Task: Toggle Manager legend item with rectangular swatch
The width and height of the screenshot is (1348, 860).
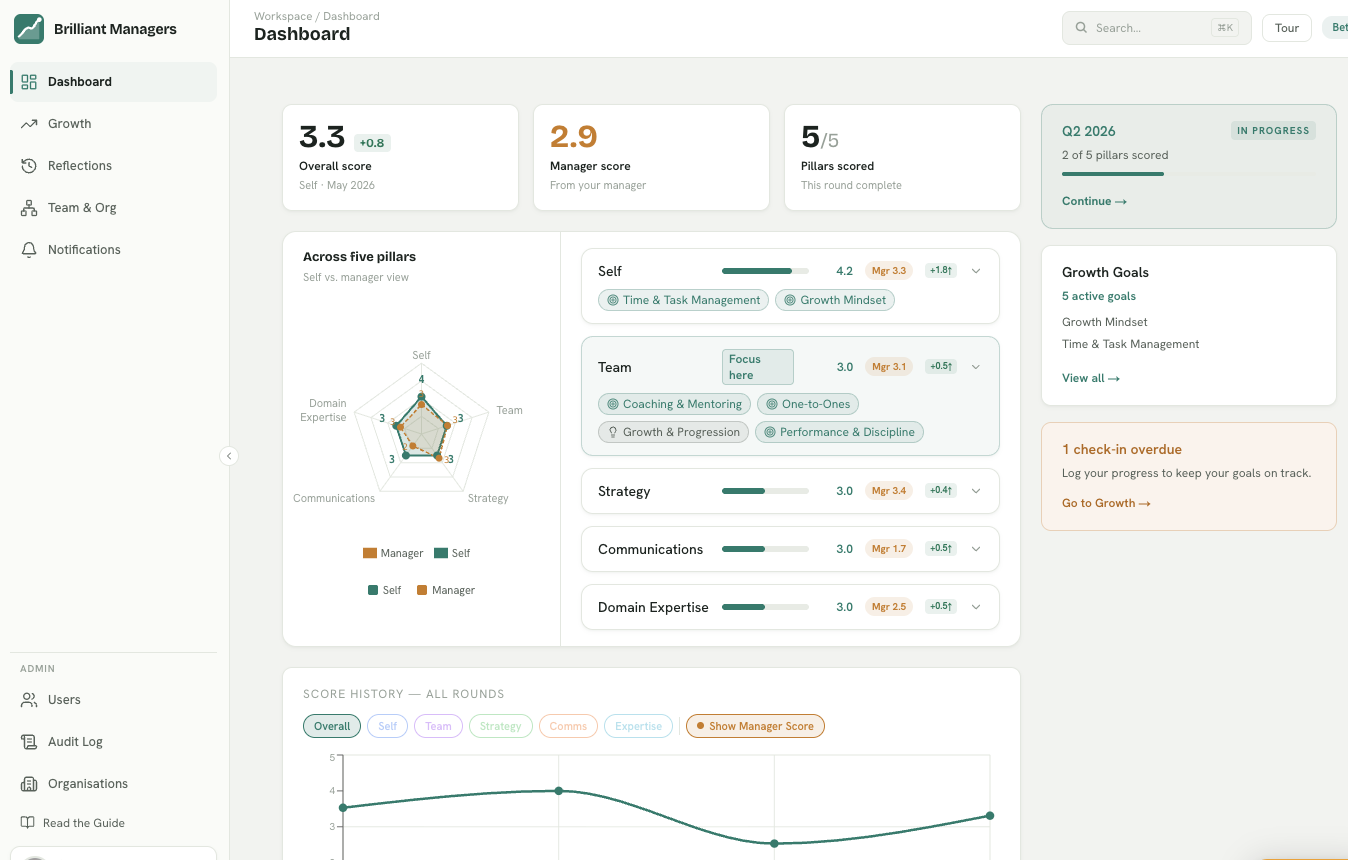Action: pos(393,553)
